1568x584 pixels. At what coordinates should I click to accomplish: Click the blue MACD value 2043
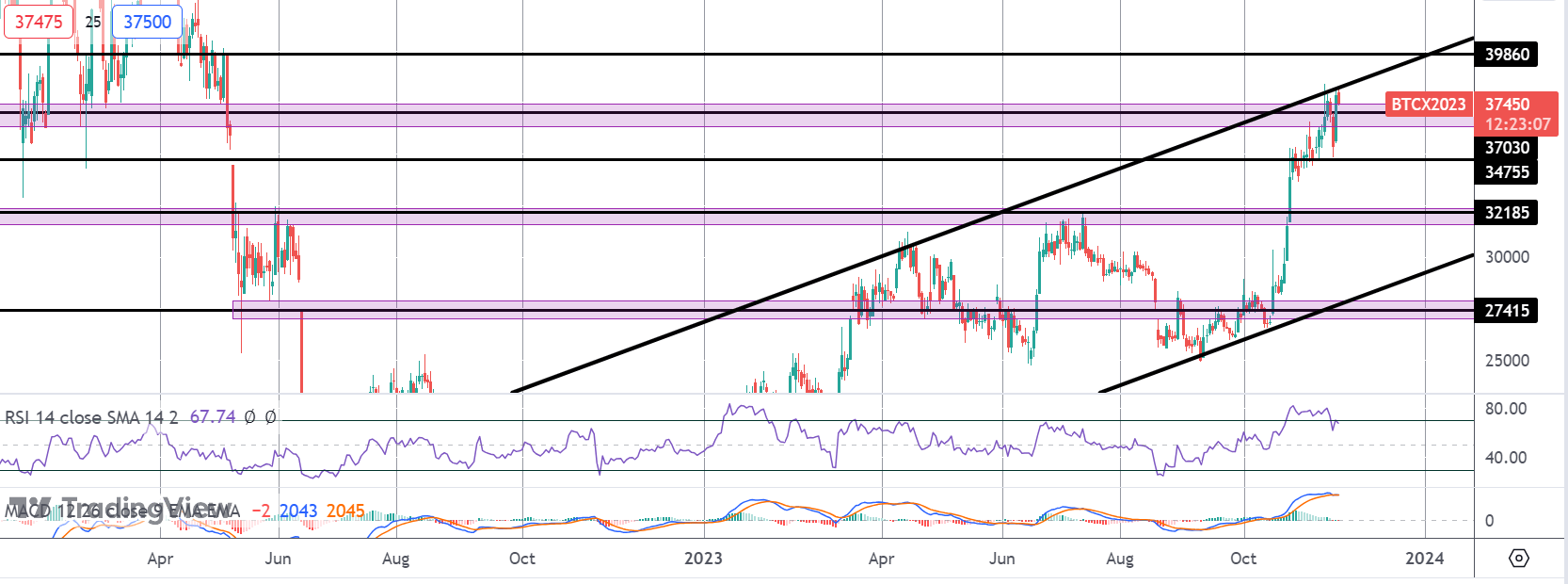tap(298, 511)
